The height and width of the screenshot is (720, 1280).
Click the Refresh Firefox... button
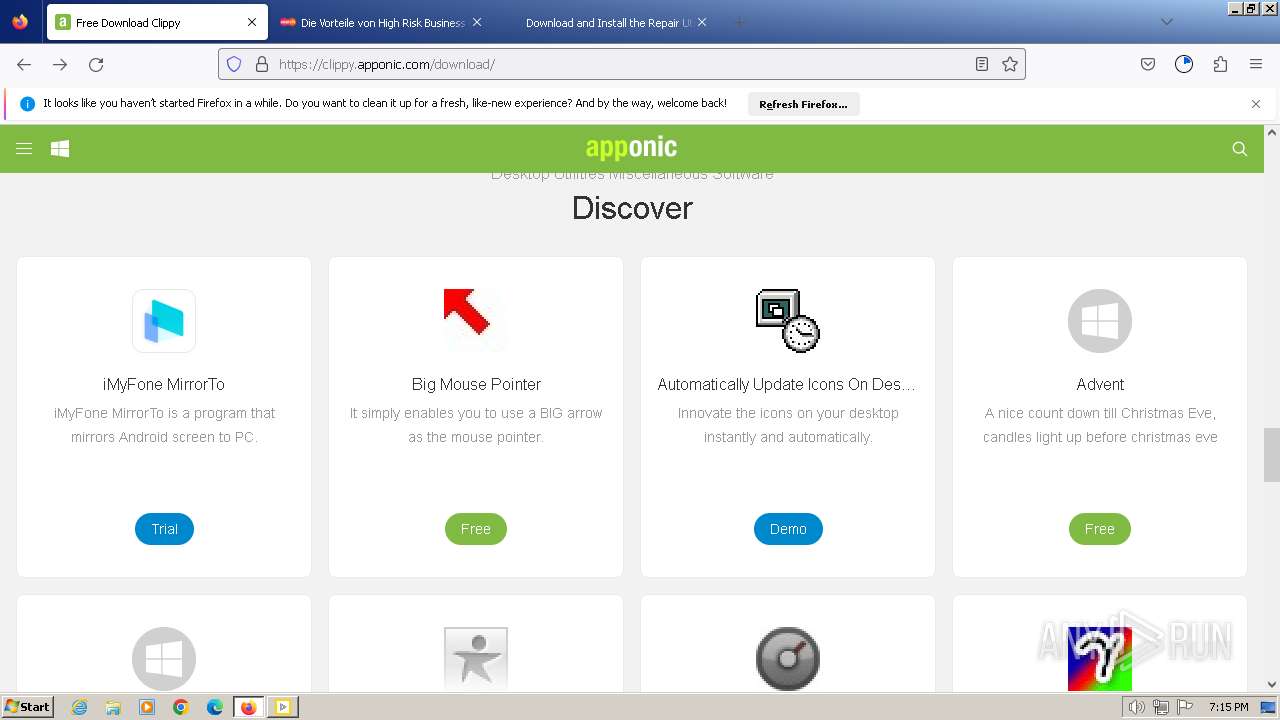[803, 104]
